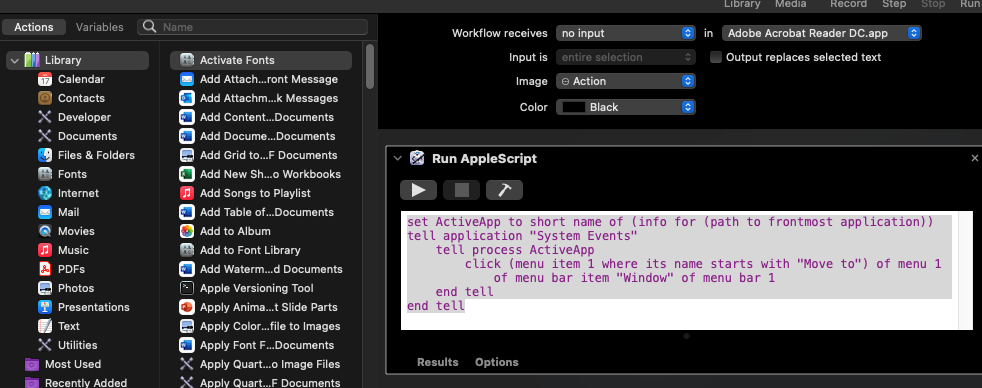Select Apply Quart...o Image Files action
The image size is (982, 388).
[x=261, y=364]
